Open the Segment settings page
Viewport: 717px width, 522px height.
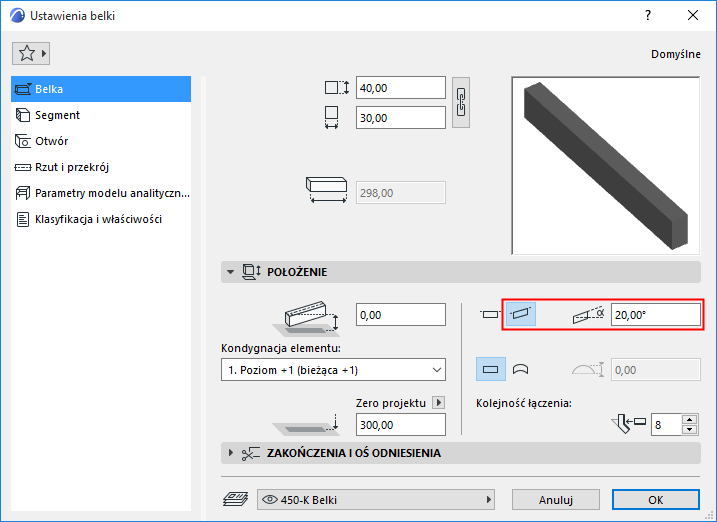101,115
